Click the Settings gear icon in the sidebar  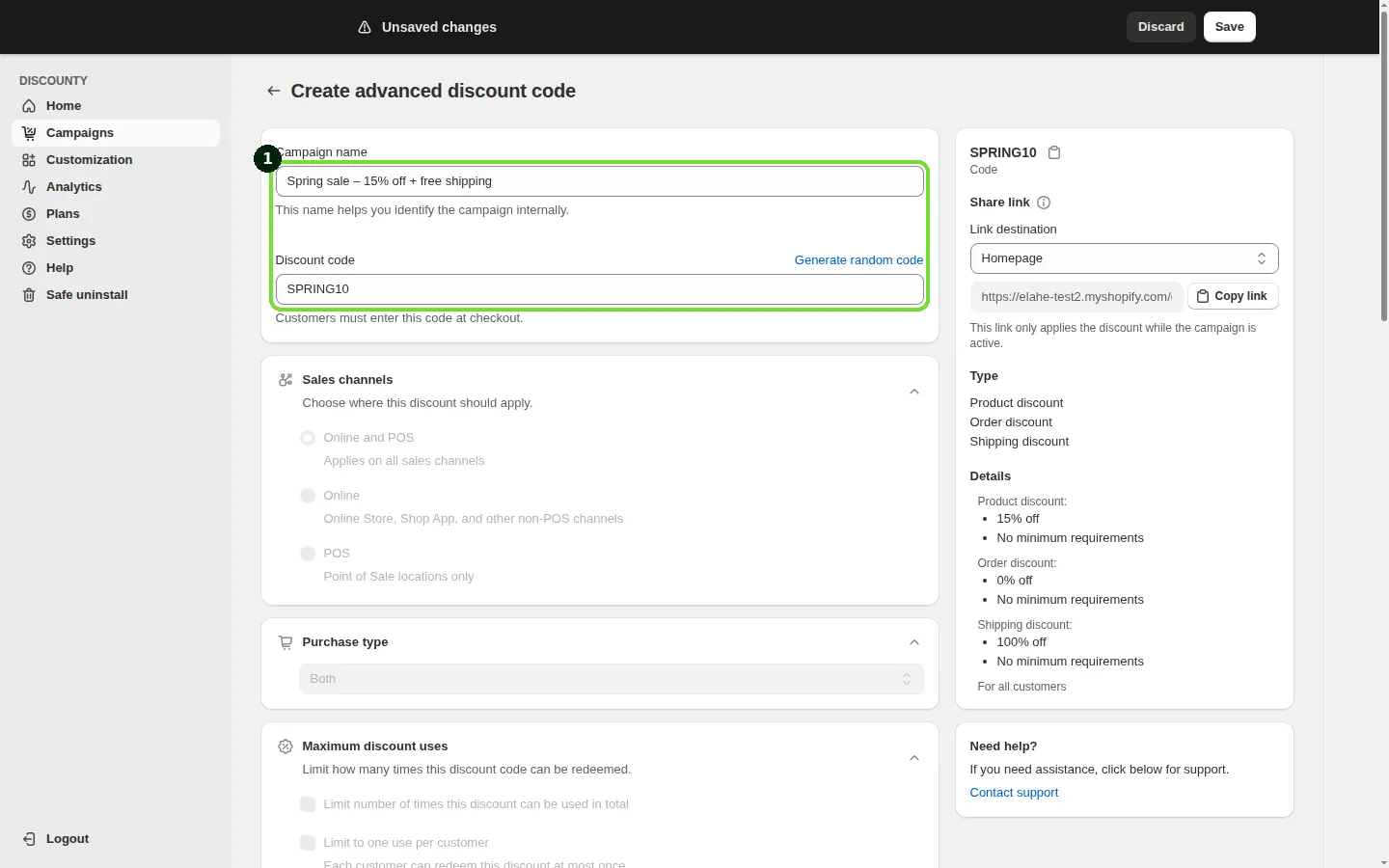click(29, 241)
